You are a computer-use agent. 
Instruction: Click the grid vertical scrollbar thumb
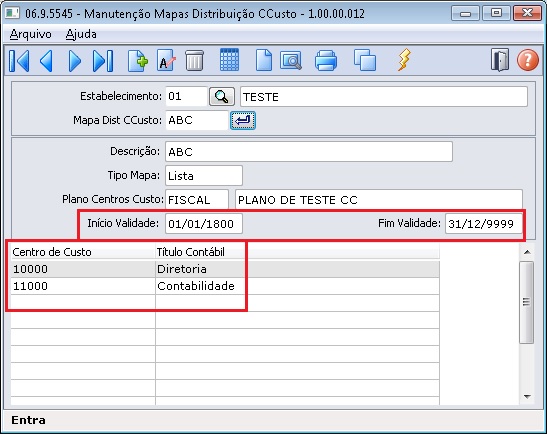526,302
